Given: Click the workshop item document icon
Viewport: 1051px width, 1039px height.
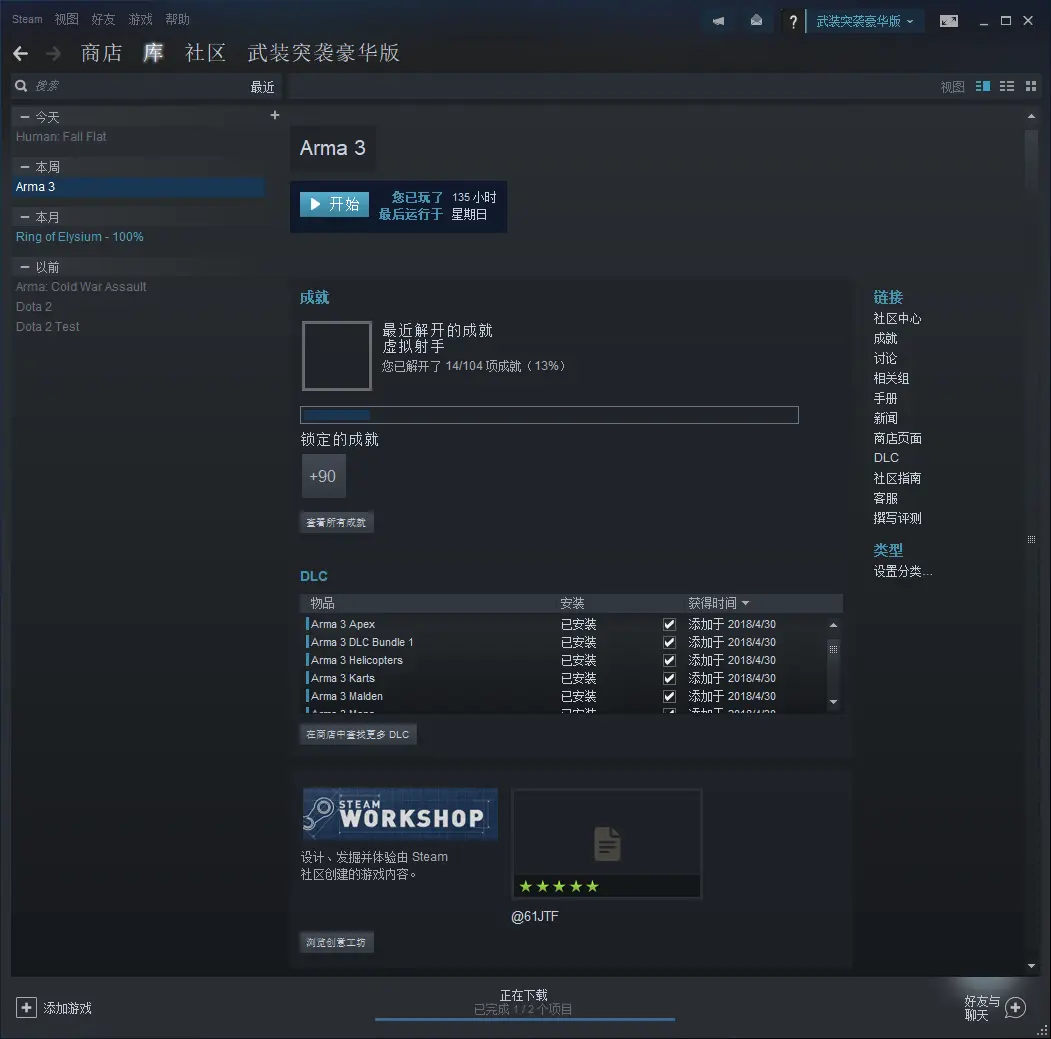Looking at the screenshot, I should coord(607,843).
